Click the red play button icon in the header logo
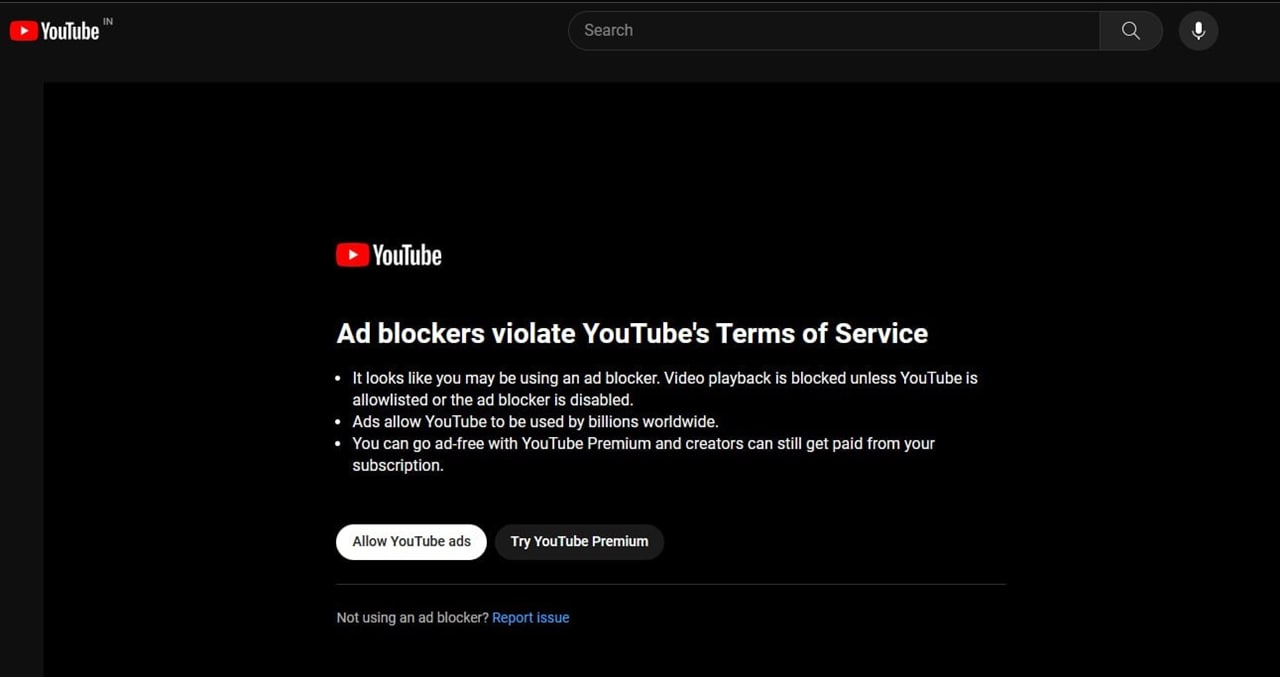Viewport: 1280px width, 677px height. pyautogui.click(x=22, y=30)
